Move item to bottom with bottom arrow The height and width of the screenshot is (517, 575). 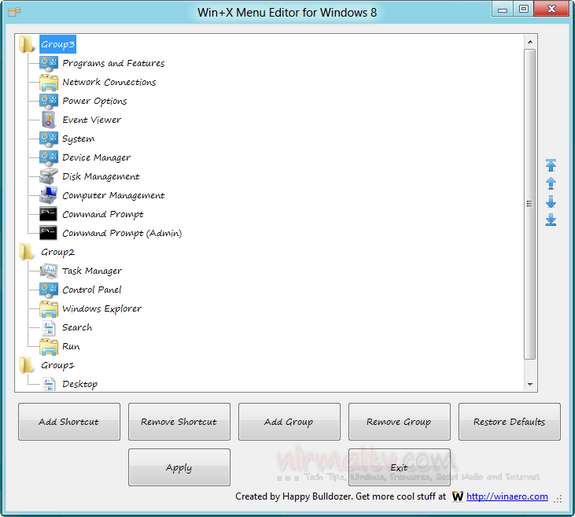551,220
